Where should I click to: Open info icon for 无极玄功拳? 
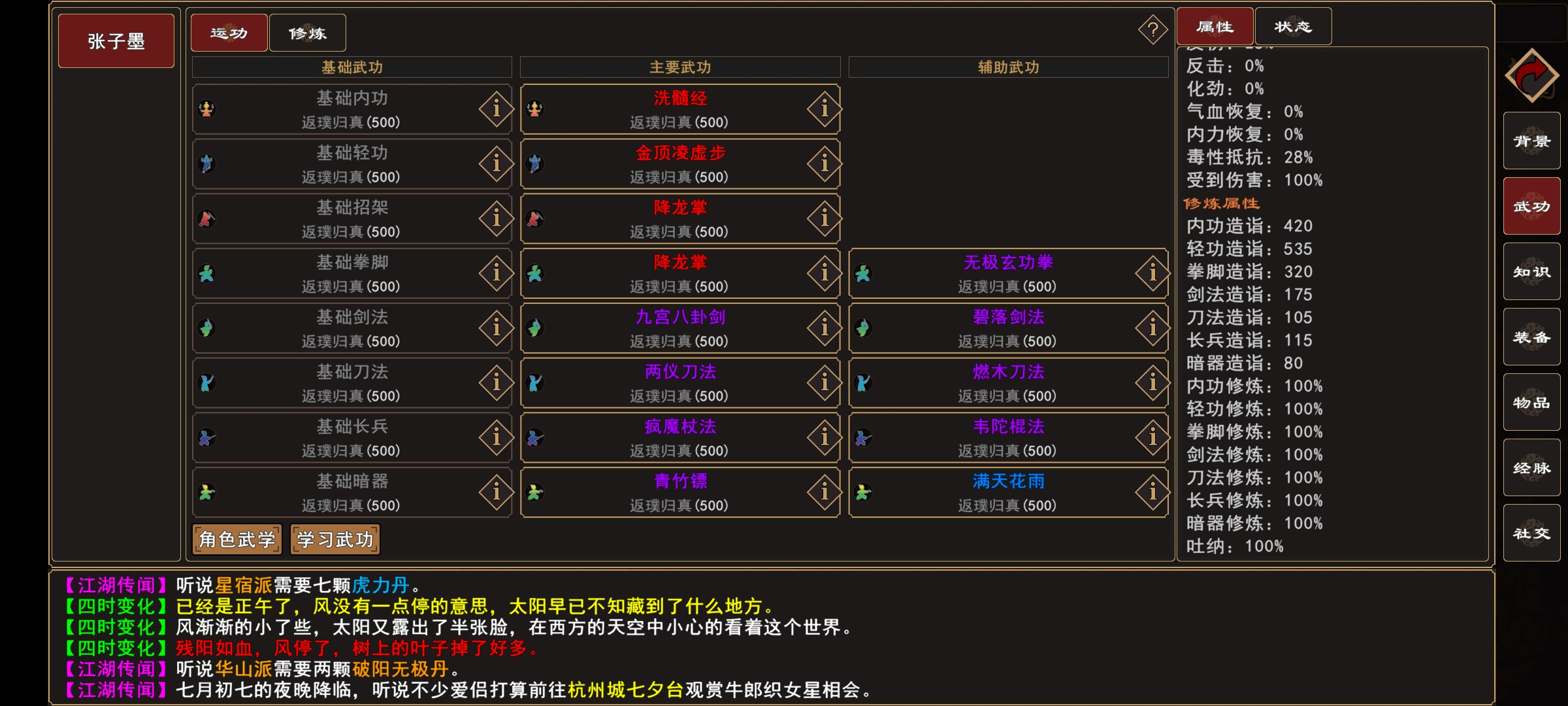click(x=1152, y=273)
